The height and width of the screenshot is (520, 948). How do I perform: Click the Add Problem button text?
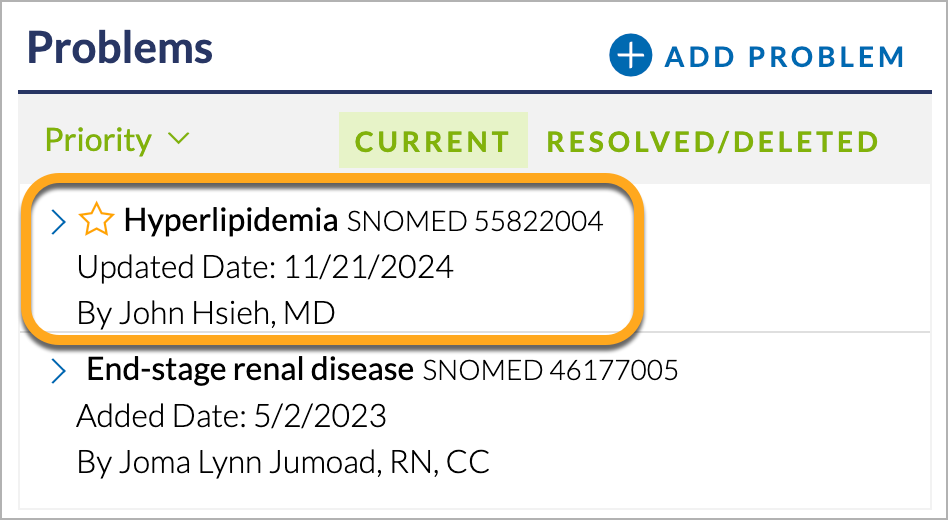pyautogui.click(x=784, y=57)
